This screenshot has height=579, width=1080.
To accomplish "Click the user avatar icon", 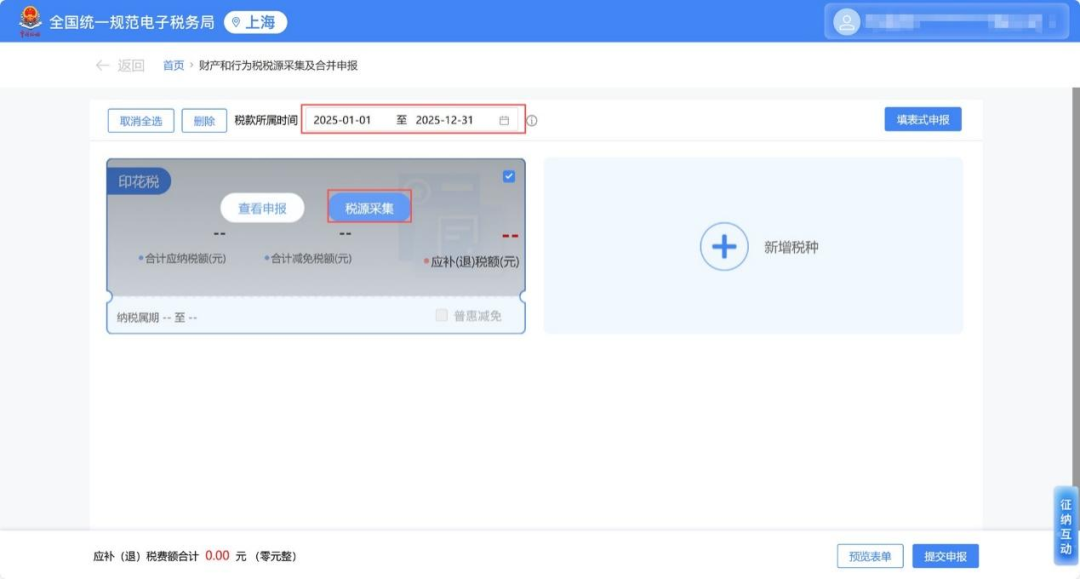I will click(846, 22).
